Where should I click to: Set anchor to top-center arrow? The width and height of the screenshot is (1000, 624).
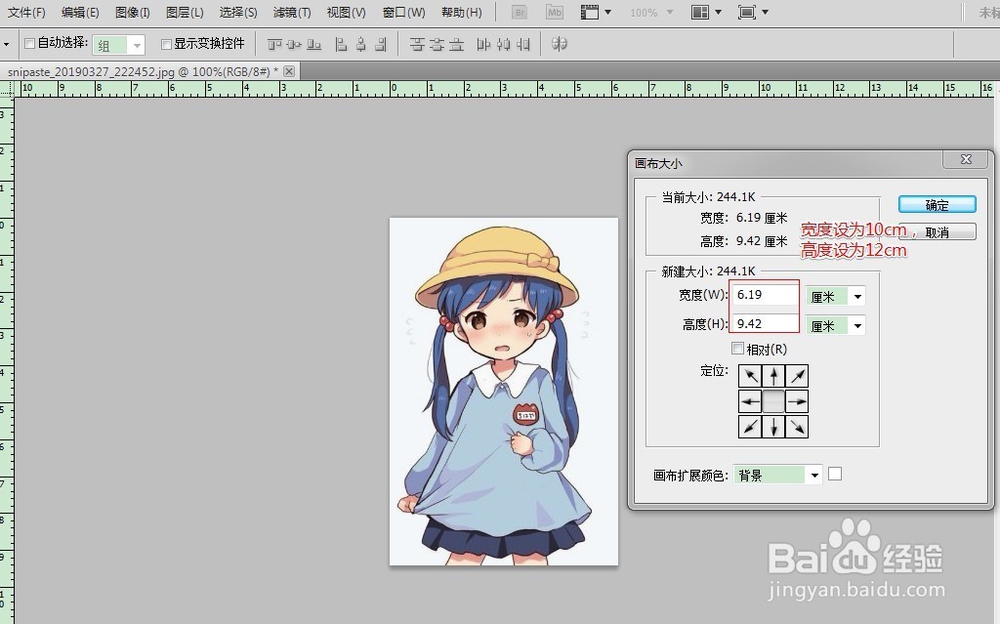[774, 376]
